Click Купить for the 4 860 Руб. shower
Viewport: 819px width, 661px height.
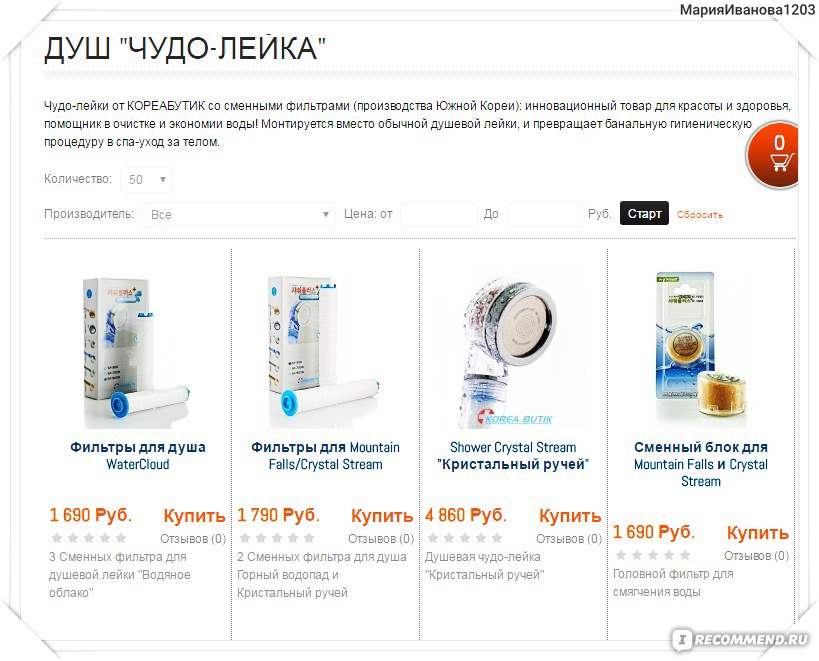(x=570, y=516)
